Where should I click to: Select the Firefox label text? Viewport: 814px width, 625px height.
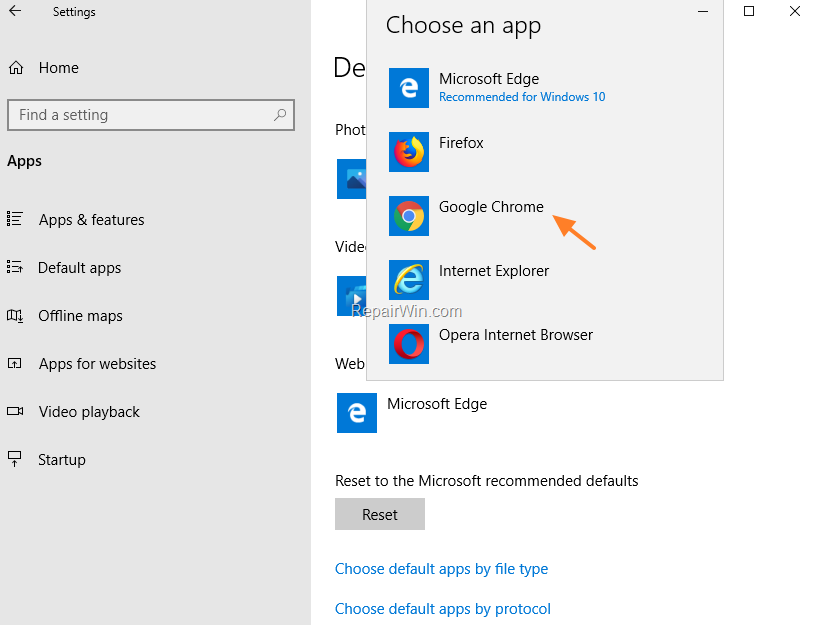tap(461, 143)
